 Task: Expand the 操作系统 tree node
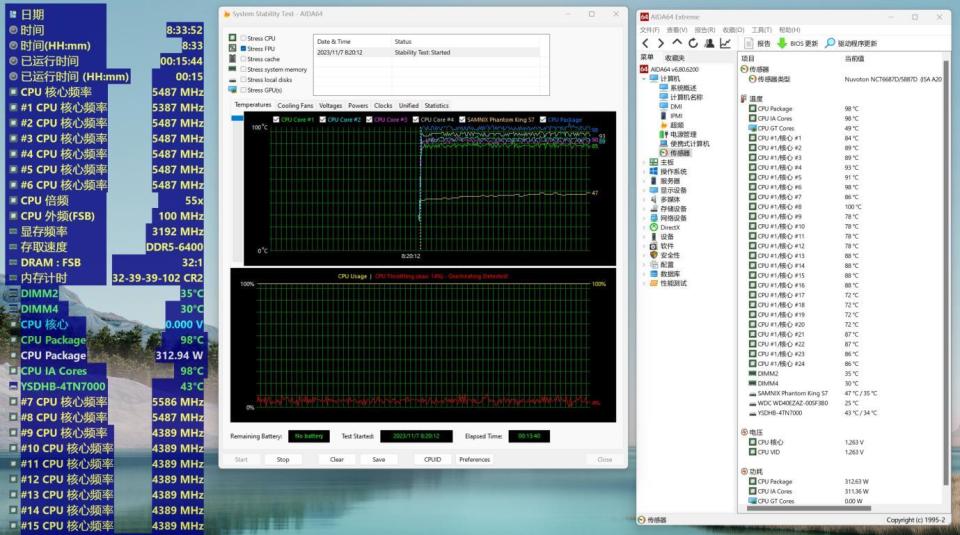tap(644, 171)
